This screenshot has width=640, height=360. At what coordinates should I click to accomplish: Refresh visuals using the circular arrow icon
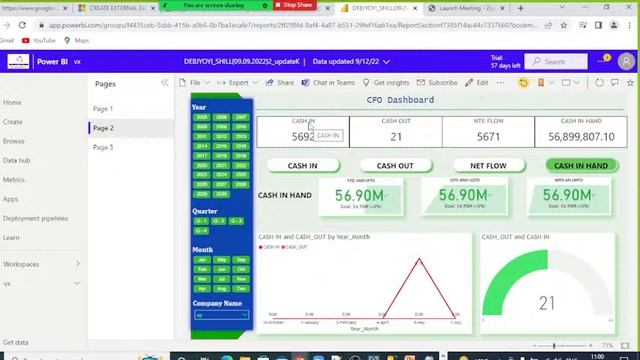pyautogui.click(x=599, y=83)
